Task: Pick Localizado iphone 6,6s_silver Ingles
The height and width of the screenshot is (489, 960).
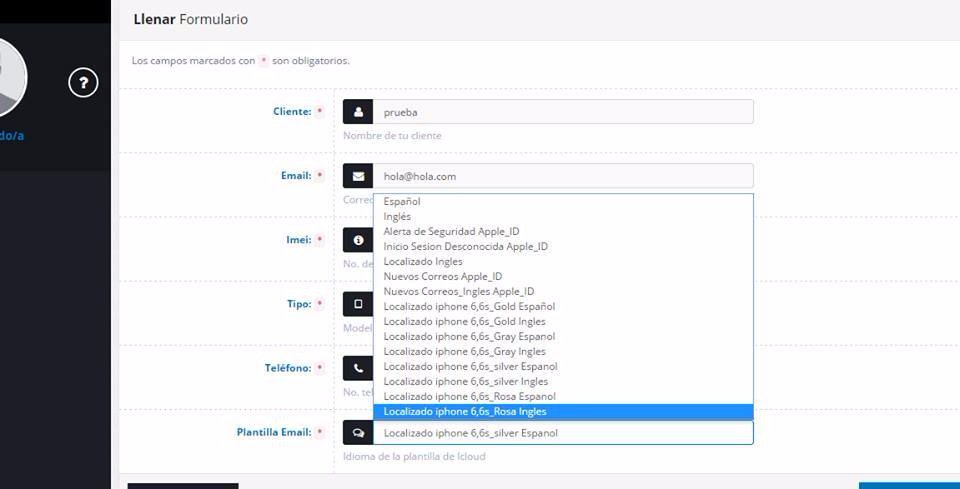Action: click(563, 381)
